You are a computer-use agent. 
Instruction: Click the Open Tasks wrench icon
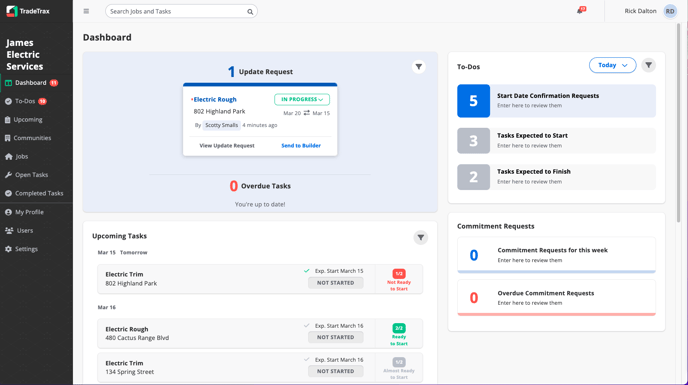[x=8, y=175]
